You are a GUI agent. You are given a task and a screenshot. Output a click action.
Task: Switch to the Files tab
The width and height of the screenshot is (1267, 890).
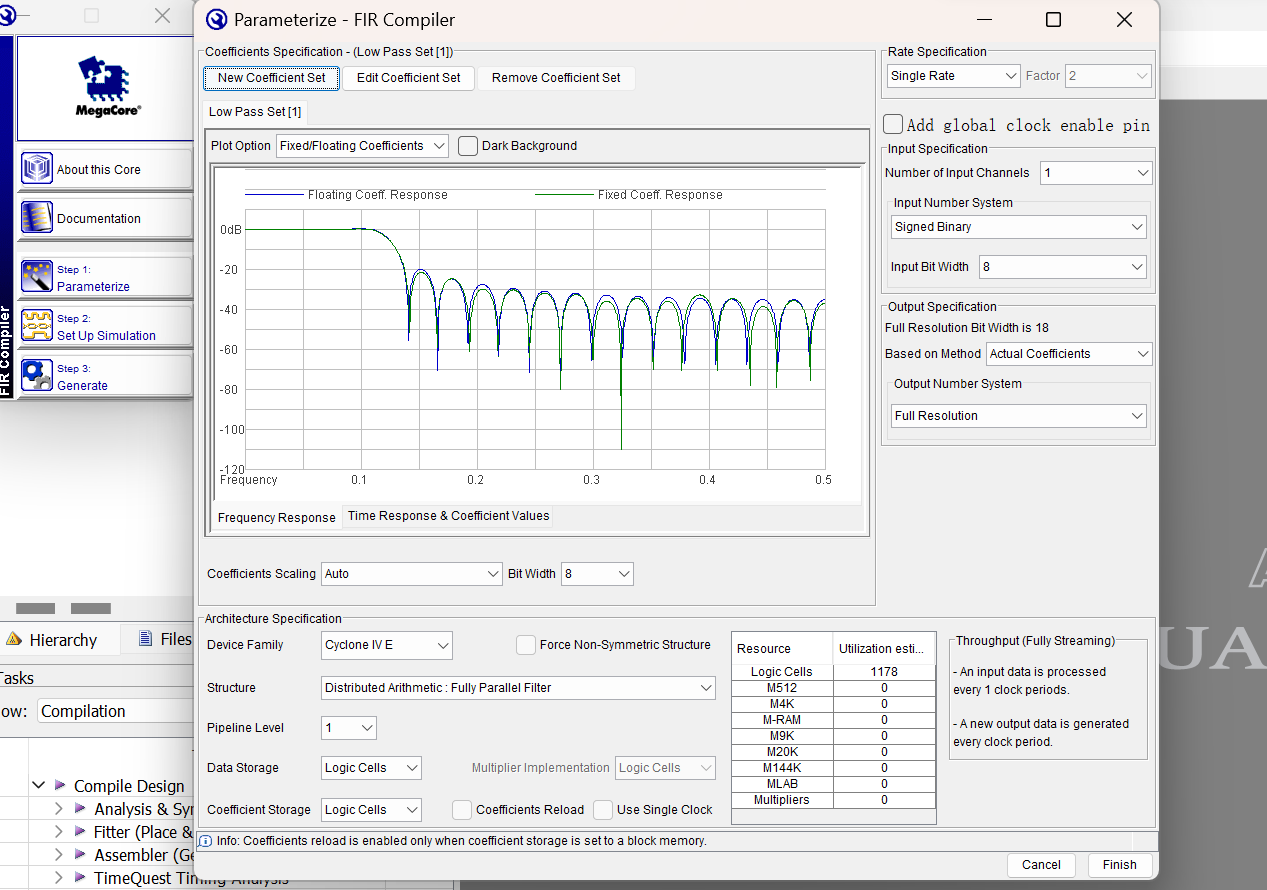160,639
